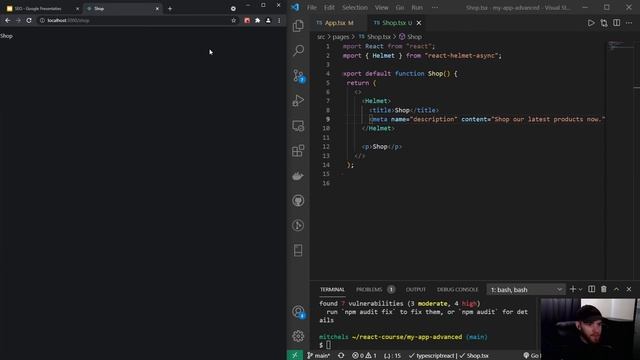The image size is (640, 360).
Task: Open the Remote Explorer view
Action: [x=298, y=126]
